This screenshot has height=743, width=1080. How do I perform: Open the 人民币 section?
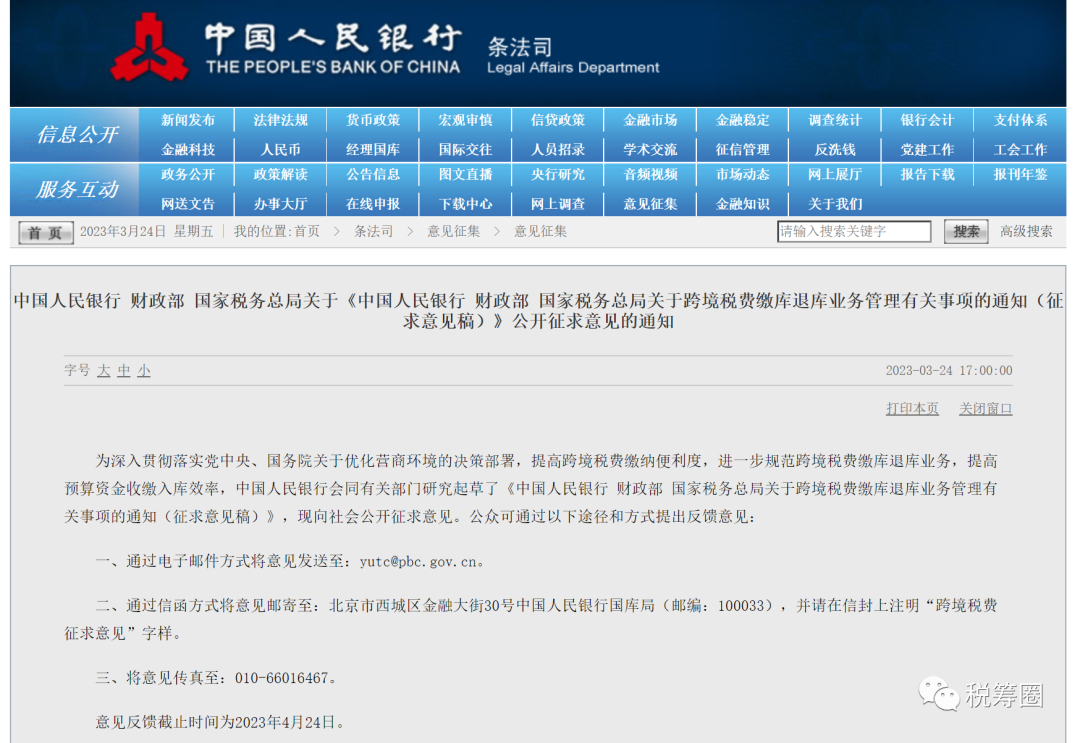point(280,149)
